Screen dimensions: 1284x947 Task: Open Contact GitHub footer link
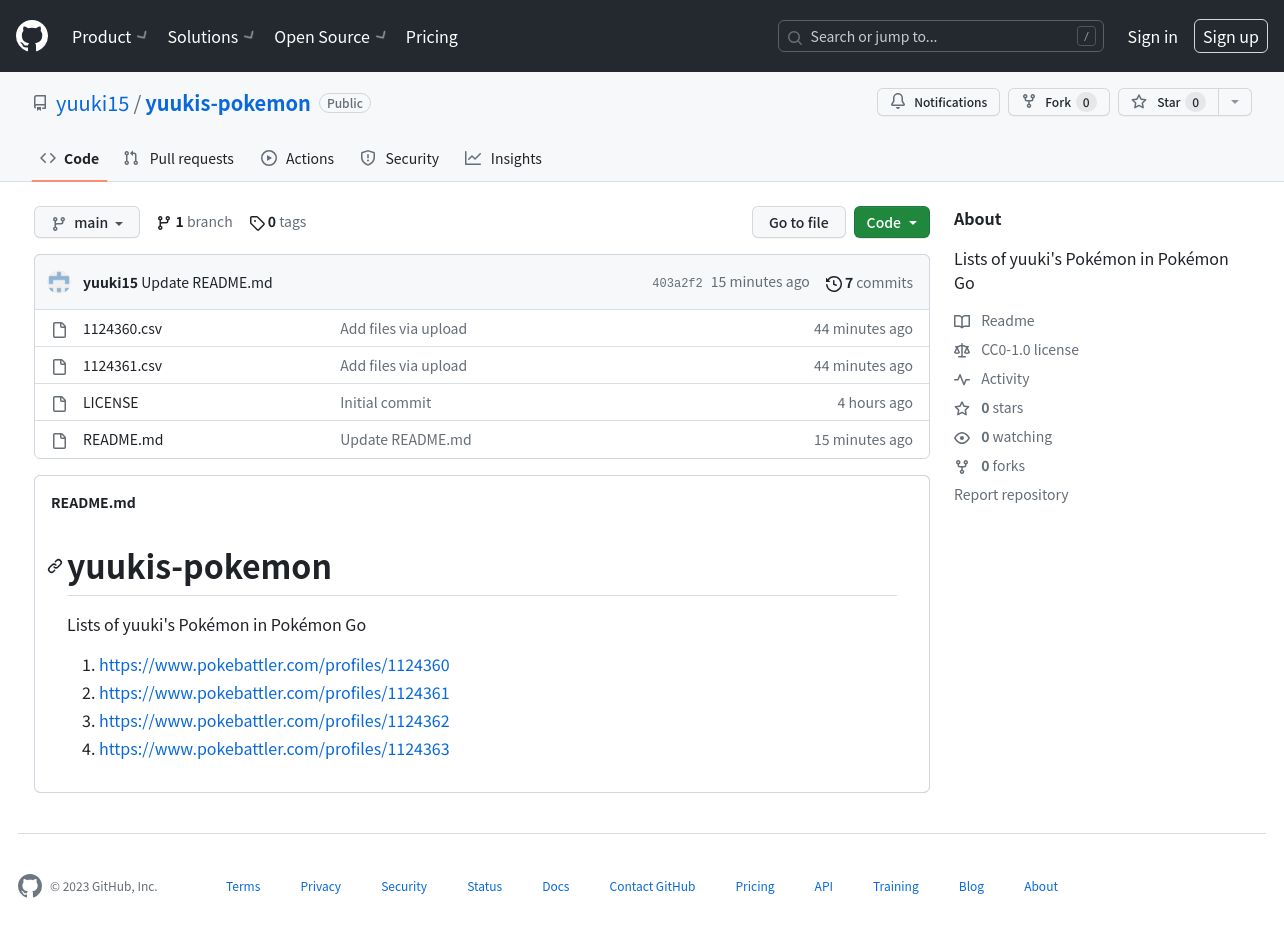[x=652, y=886]
